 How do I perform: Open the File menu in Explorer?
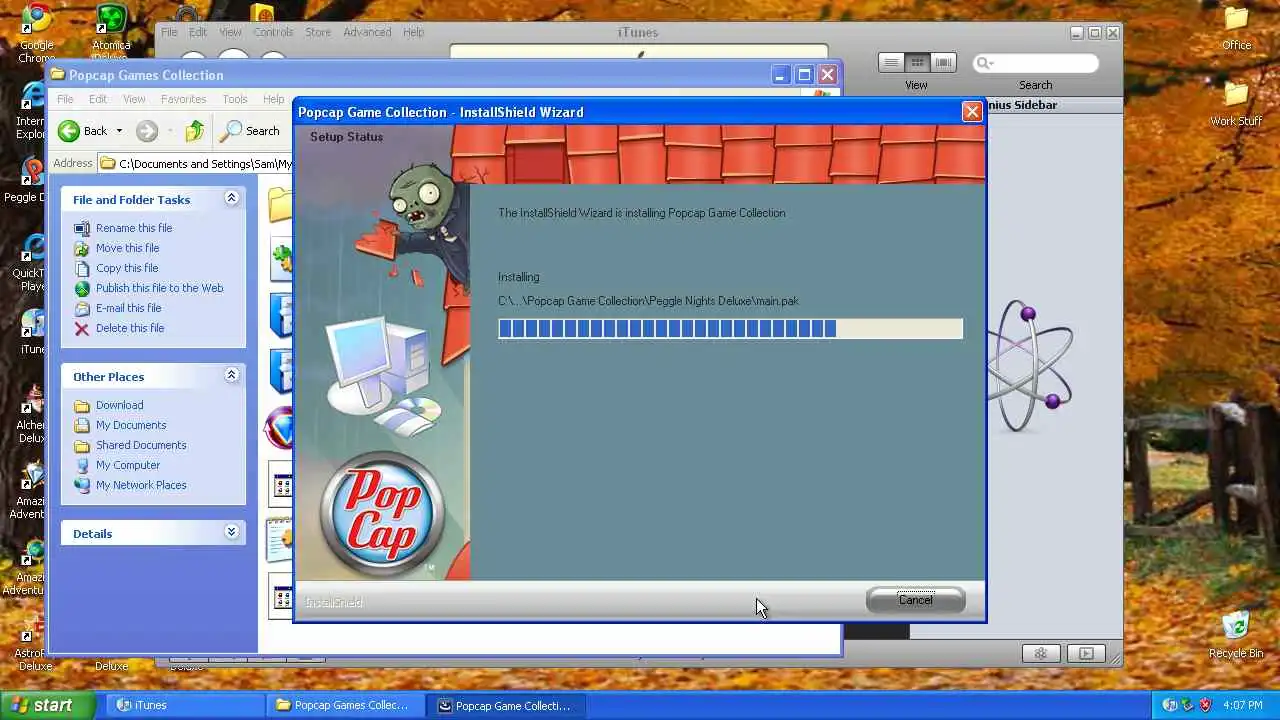click(65, 99)
